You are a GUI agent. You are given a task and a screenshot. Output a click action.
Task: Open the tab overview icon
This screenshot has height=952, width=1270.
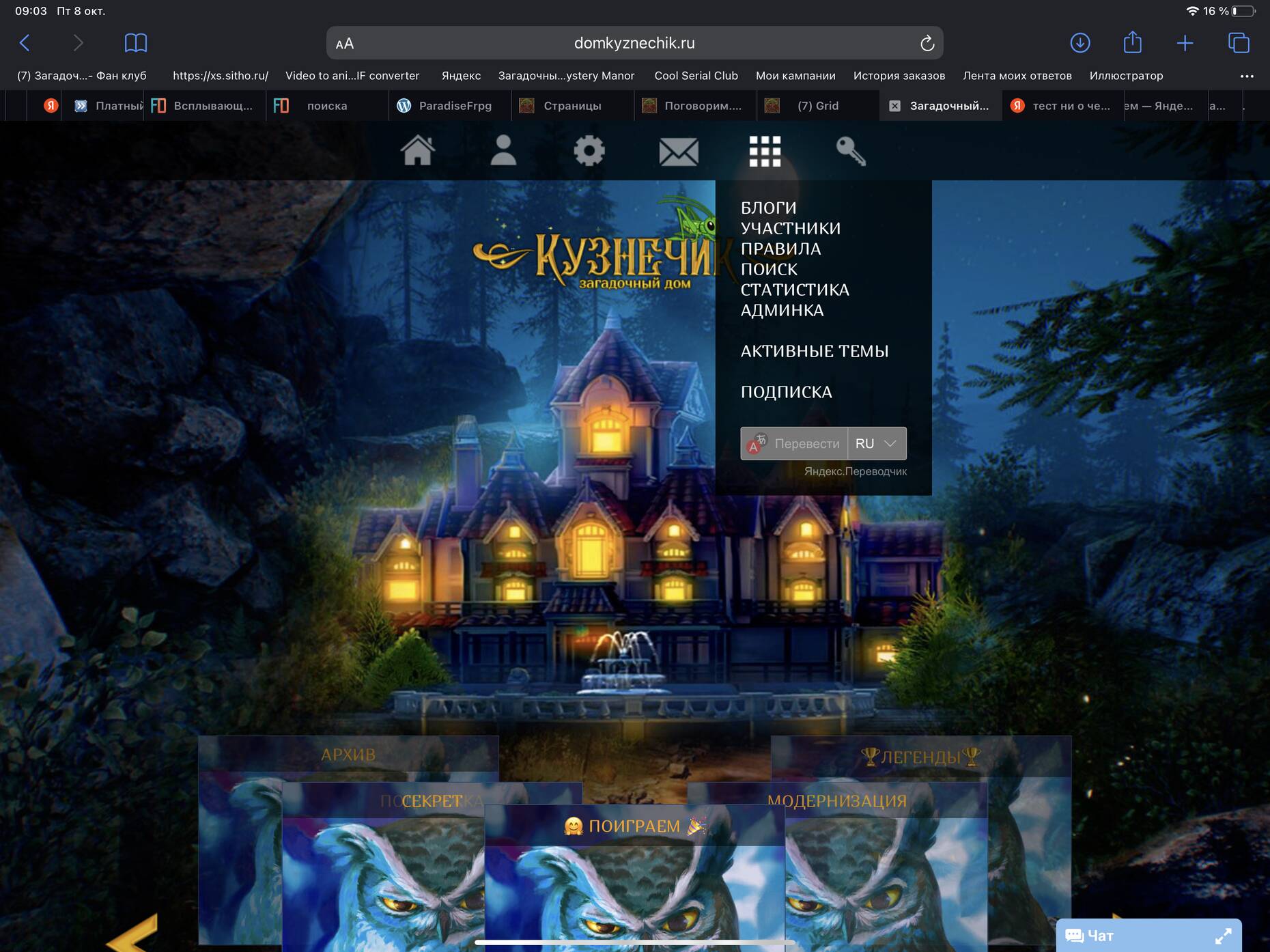[x=1239, y=43]
